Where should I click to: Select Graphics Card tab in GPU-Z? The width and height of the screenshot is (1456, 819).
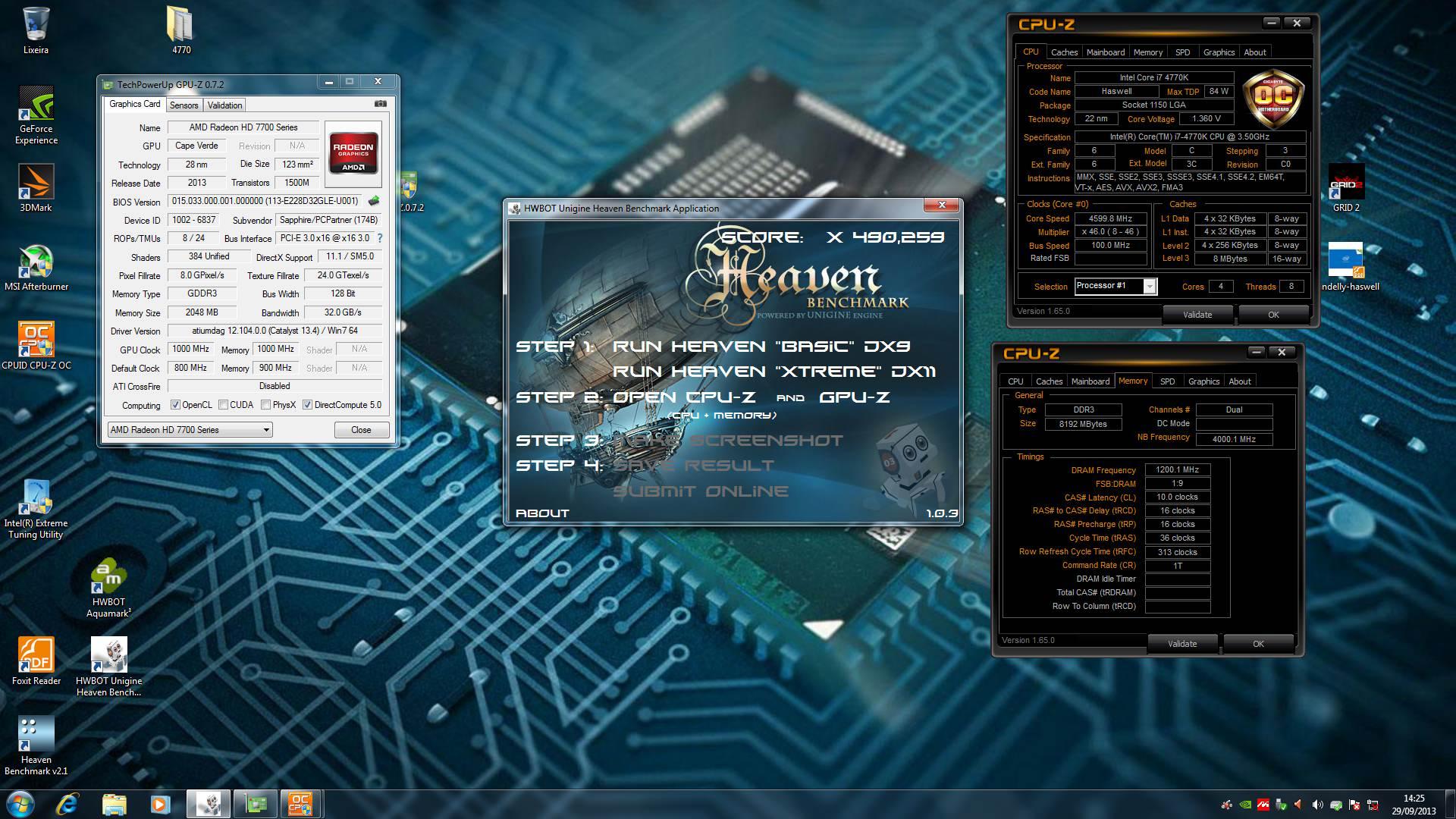pyautogui.click(x=134, y=104)
